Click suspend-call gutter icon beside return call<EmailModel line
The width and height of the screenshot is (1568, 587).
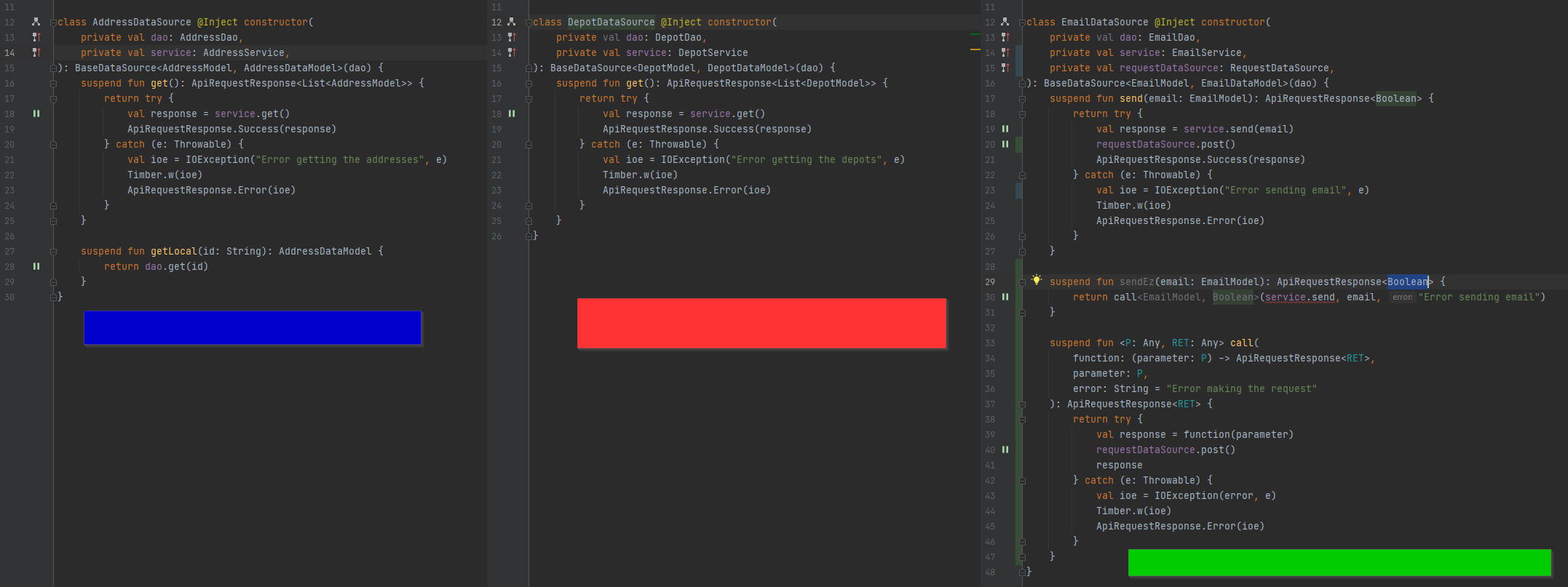coord(1005,297)
